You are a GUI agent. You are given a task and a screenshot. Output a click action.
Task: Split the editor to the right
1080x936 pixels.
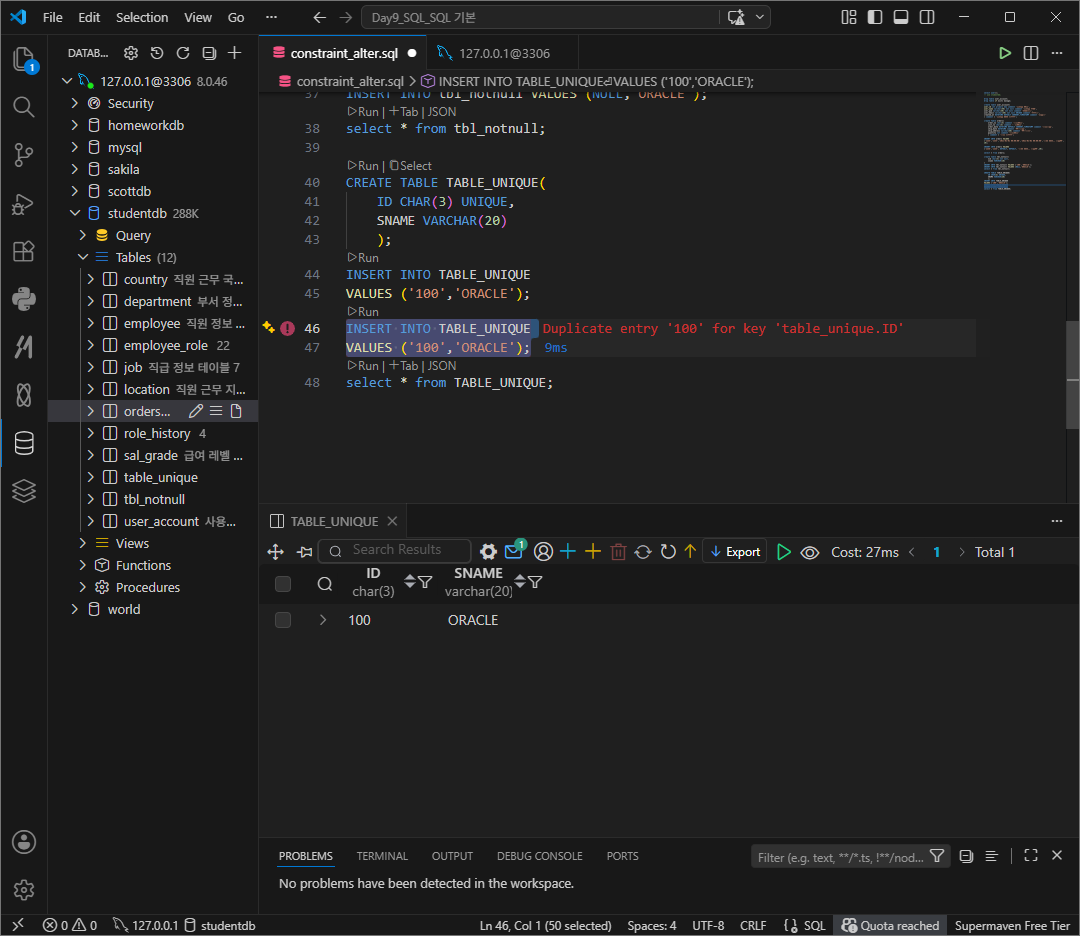point(1031,53)
